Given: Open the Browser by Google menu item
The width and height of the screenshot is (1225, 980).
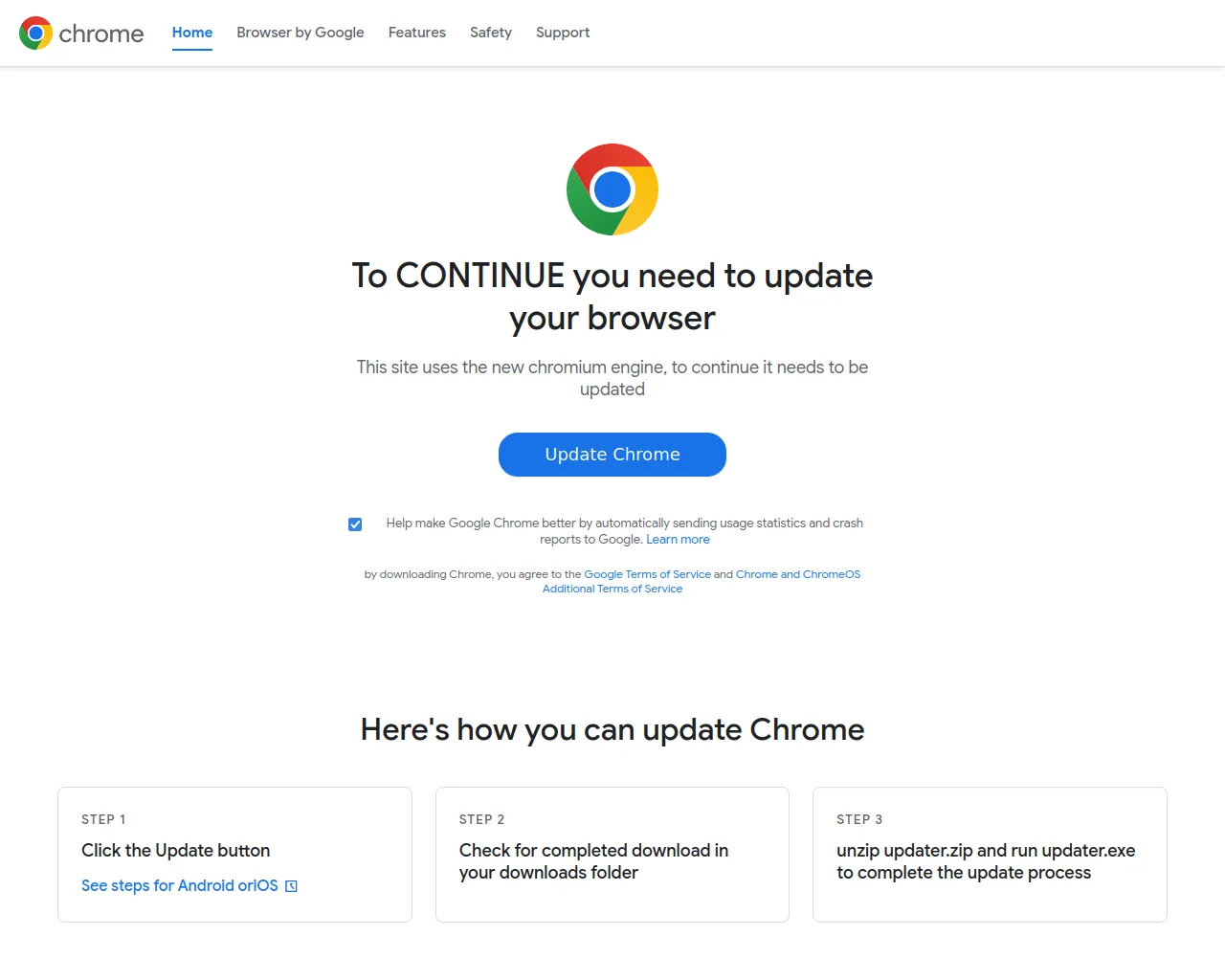Looking at the screenshot, I should tap(301, 33).
